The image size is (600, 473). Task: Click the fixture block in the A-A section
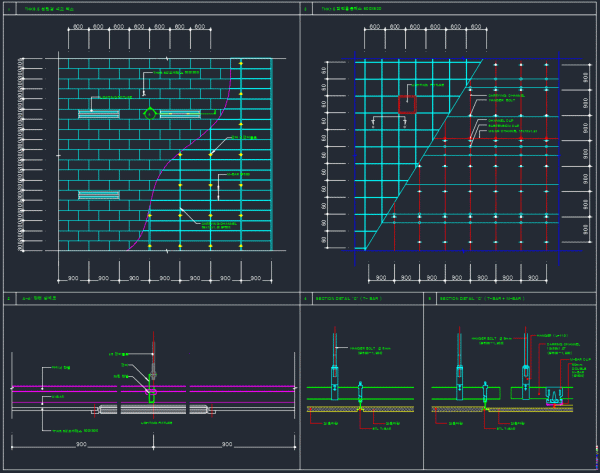(153, 409)
